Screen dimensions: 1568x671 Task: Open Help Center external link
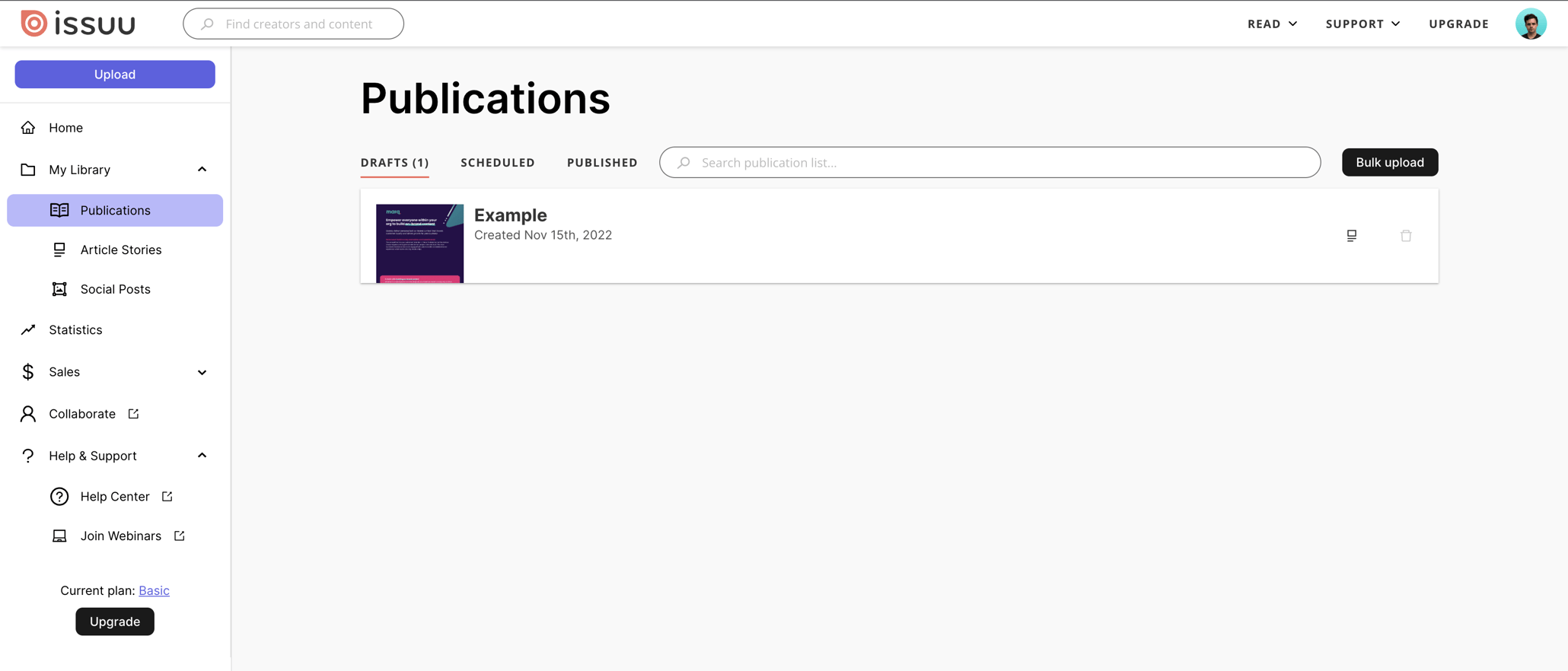pyautogui.click(x=115, y=497)
